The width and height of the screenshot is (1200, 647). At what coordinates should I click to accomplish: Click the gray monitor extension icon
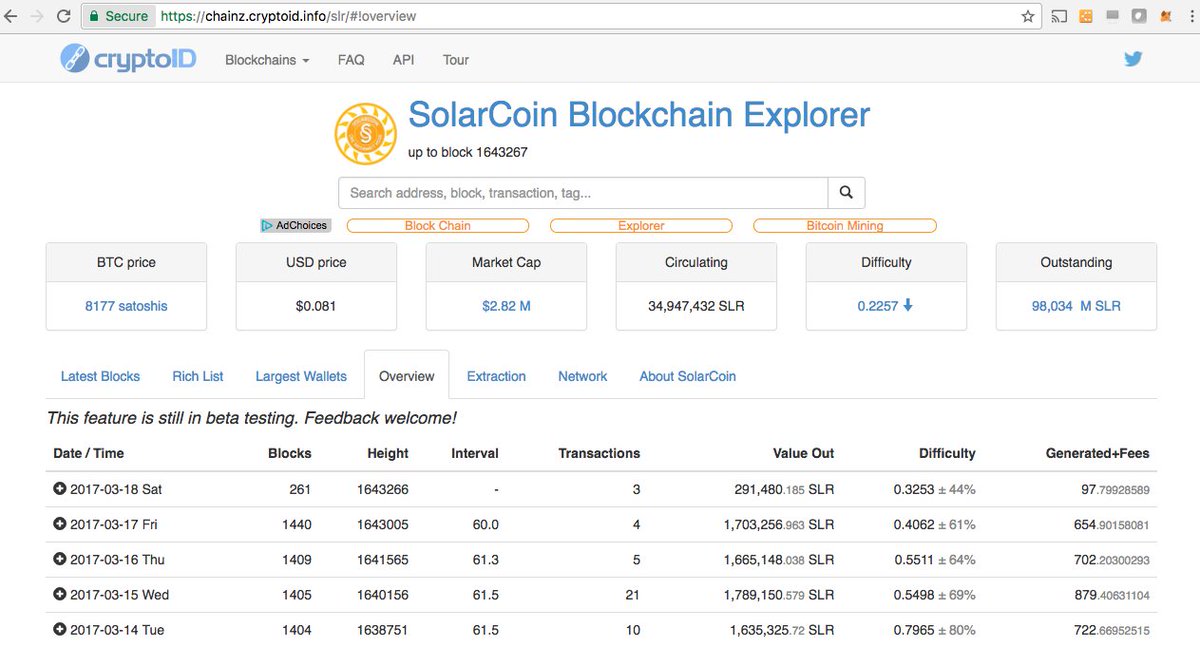coord(1112,16)
